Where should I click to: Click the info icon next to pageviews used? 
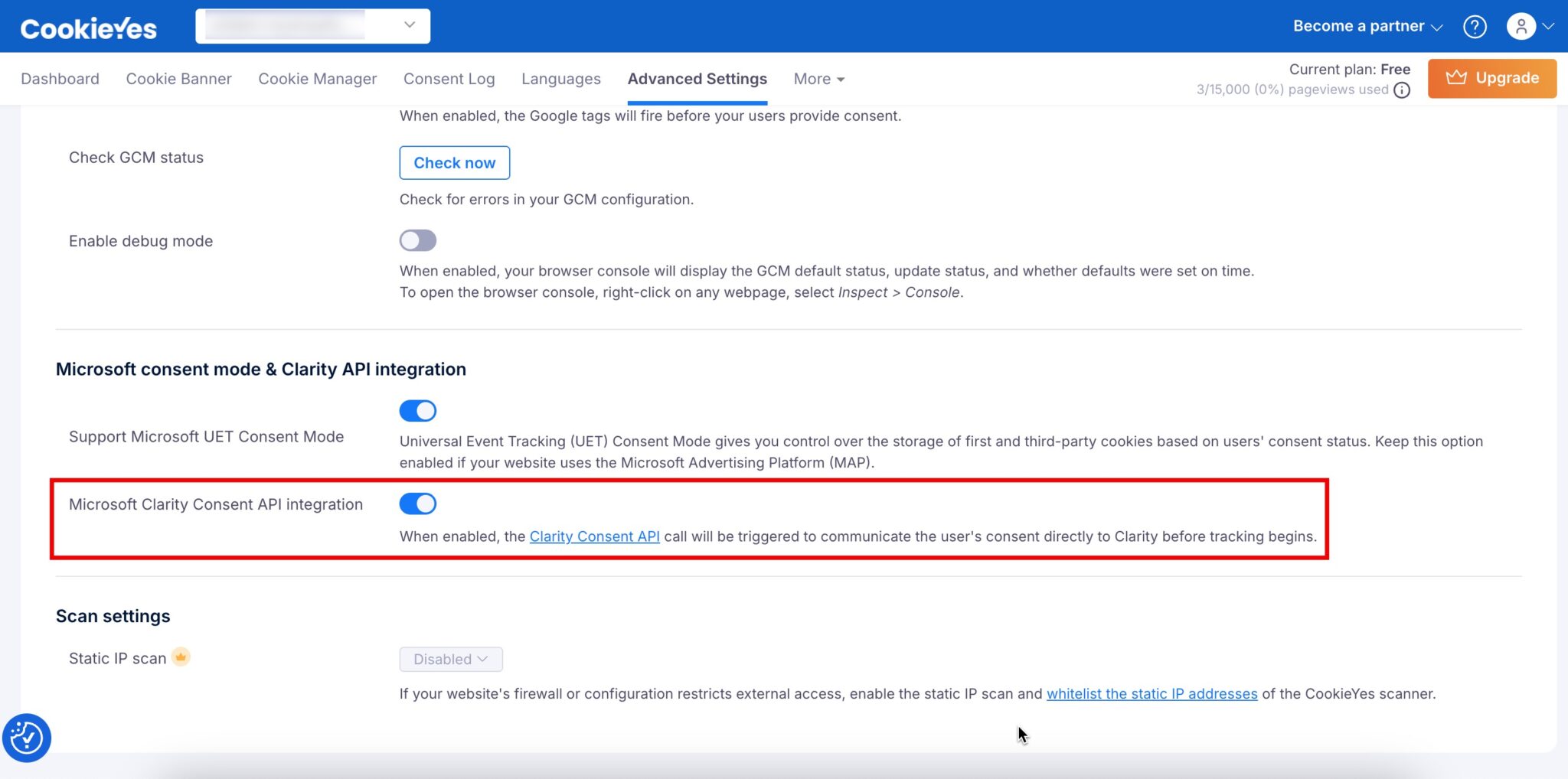(1403, 90)
